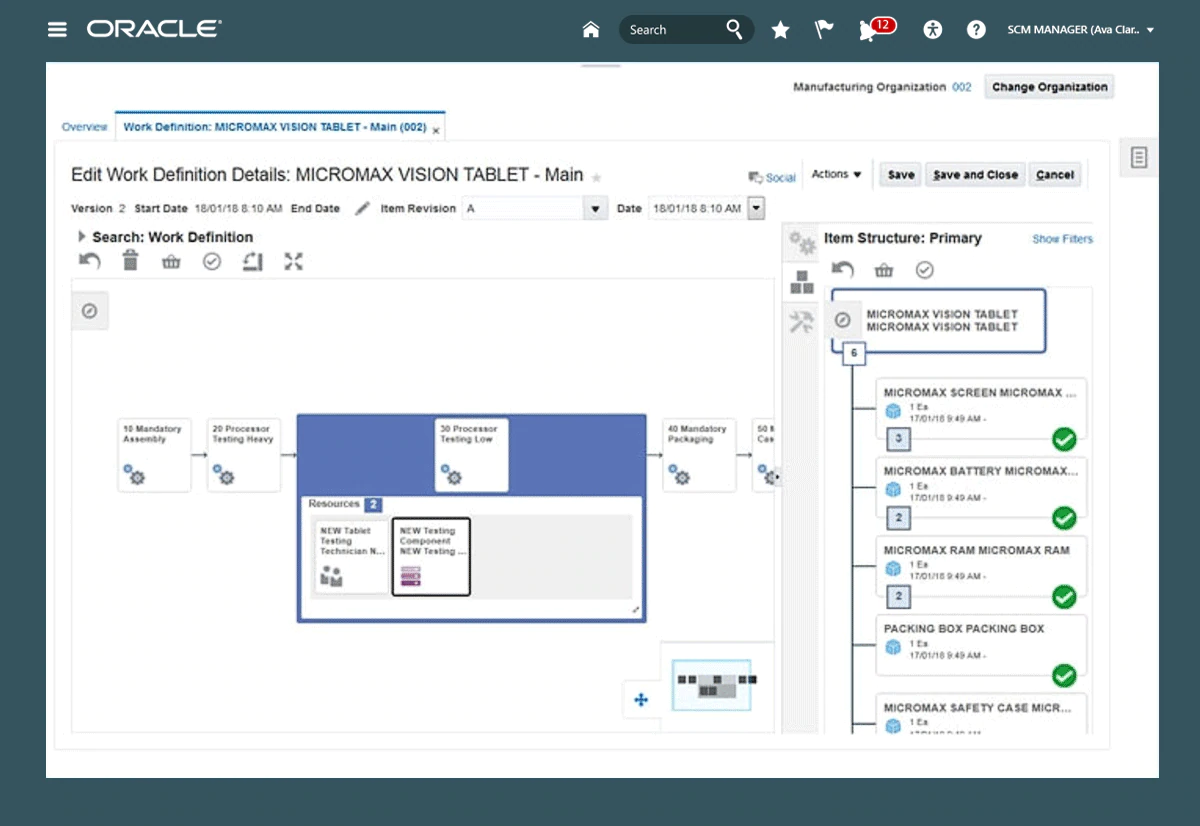Image resolution: width=1200 pixels, height=826 pixels.
Task: Click the Save and Close button
Action: tap(975, 175)
